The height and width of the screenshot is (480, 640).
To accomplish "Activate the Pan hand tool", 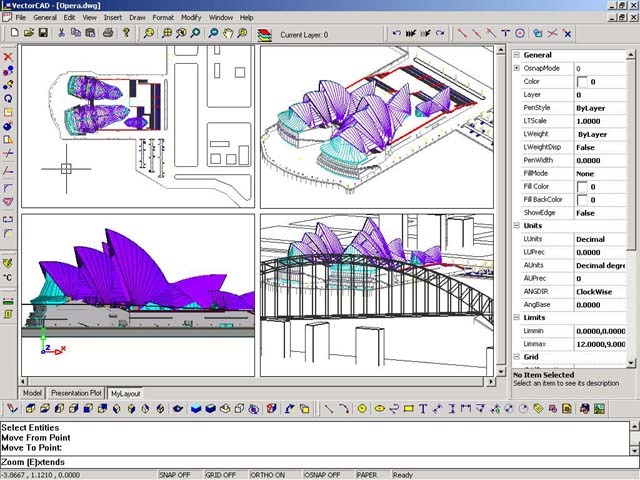I will coord(228,33).
